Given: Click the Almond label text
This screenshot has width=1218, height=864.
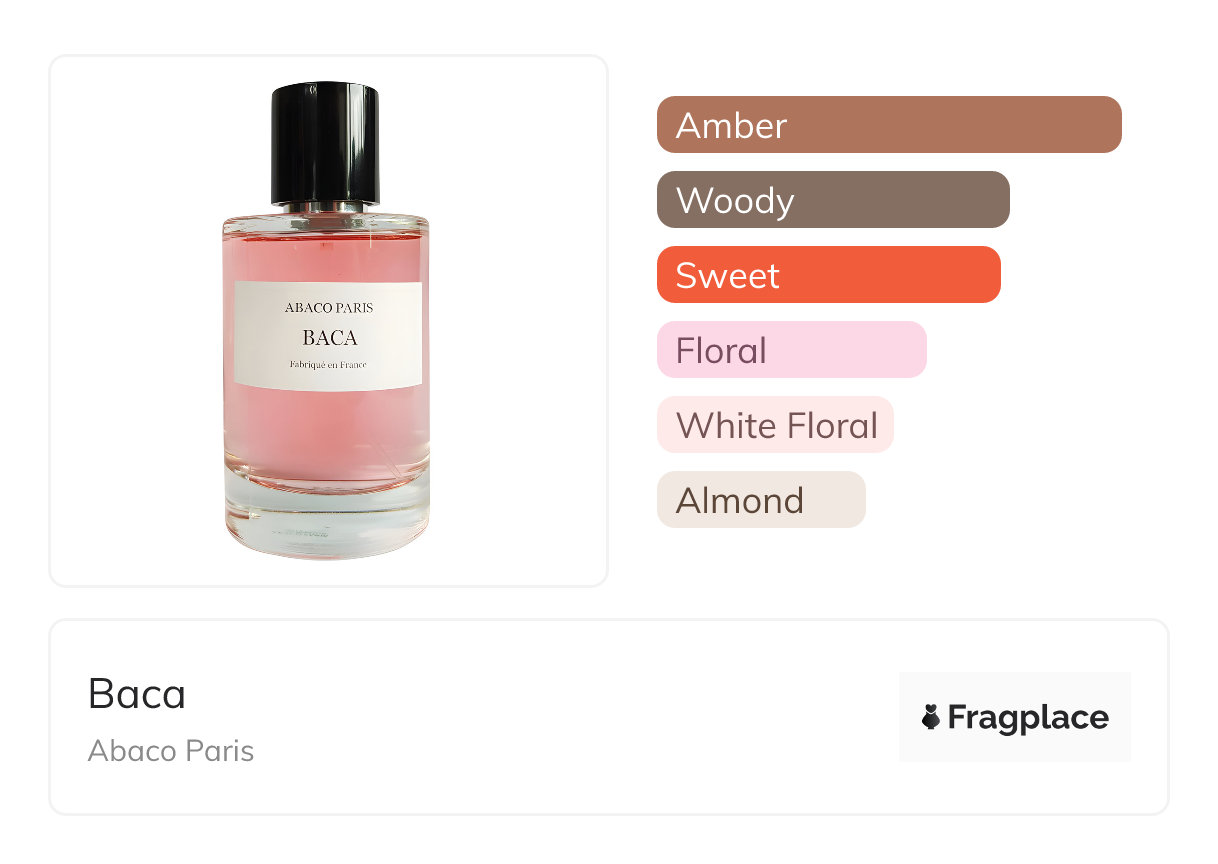Looking at the screenshot, I should tap(740, 501).
